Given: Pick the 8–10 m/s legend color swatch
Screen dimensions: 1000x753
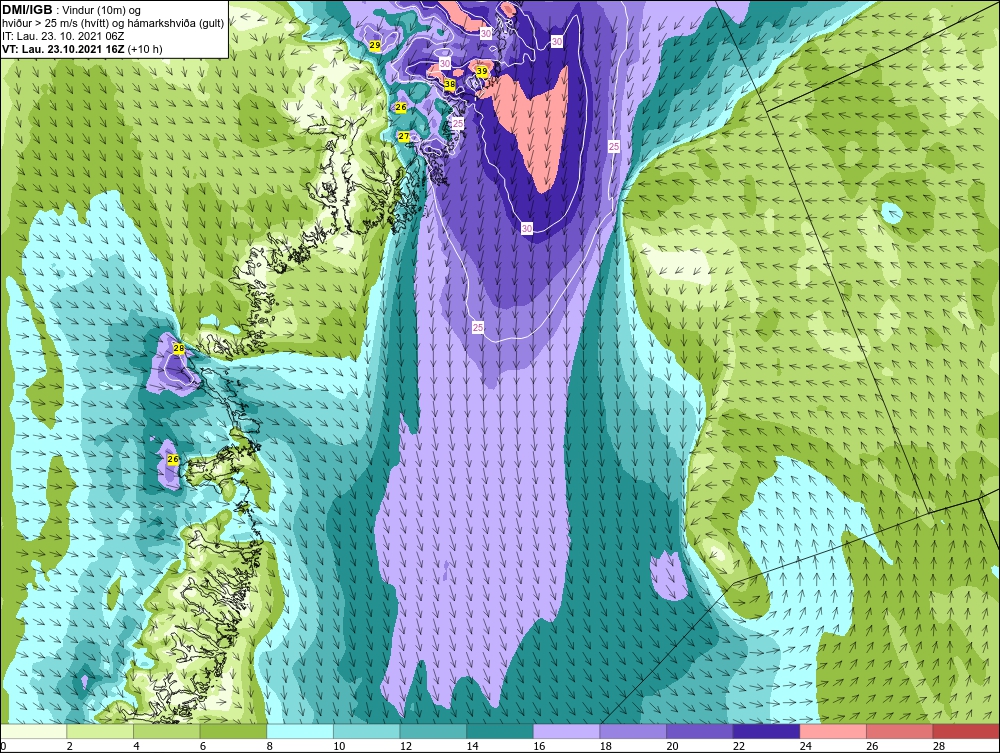Looking at the screenshot, I should (300, 731).
